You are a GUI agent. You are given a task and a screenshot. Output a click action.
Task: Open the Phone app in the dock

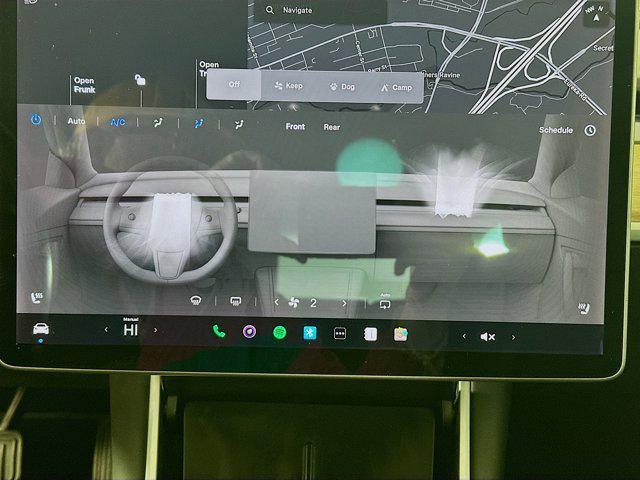coord(219,333)
